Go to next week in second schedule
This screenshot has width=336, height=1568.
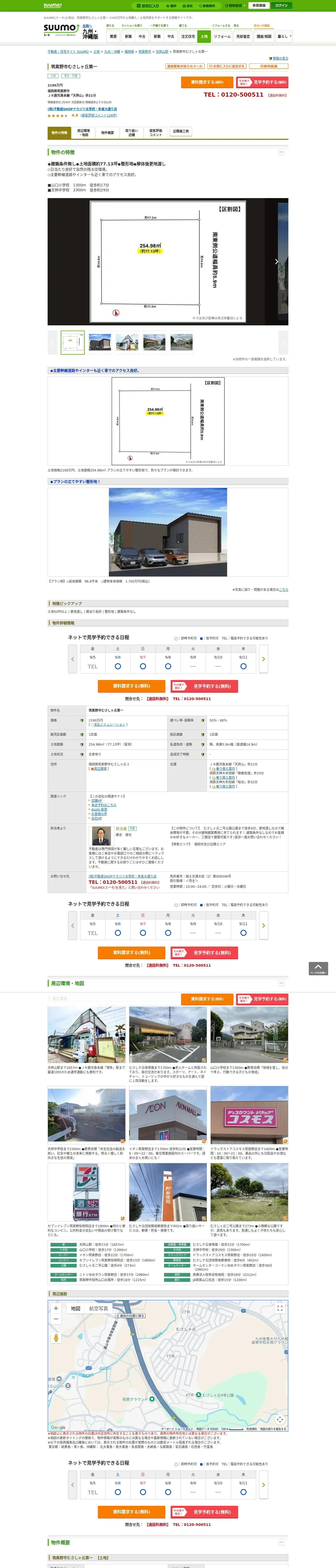coord(264,926)
